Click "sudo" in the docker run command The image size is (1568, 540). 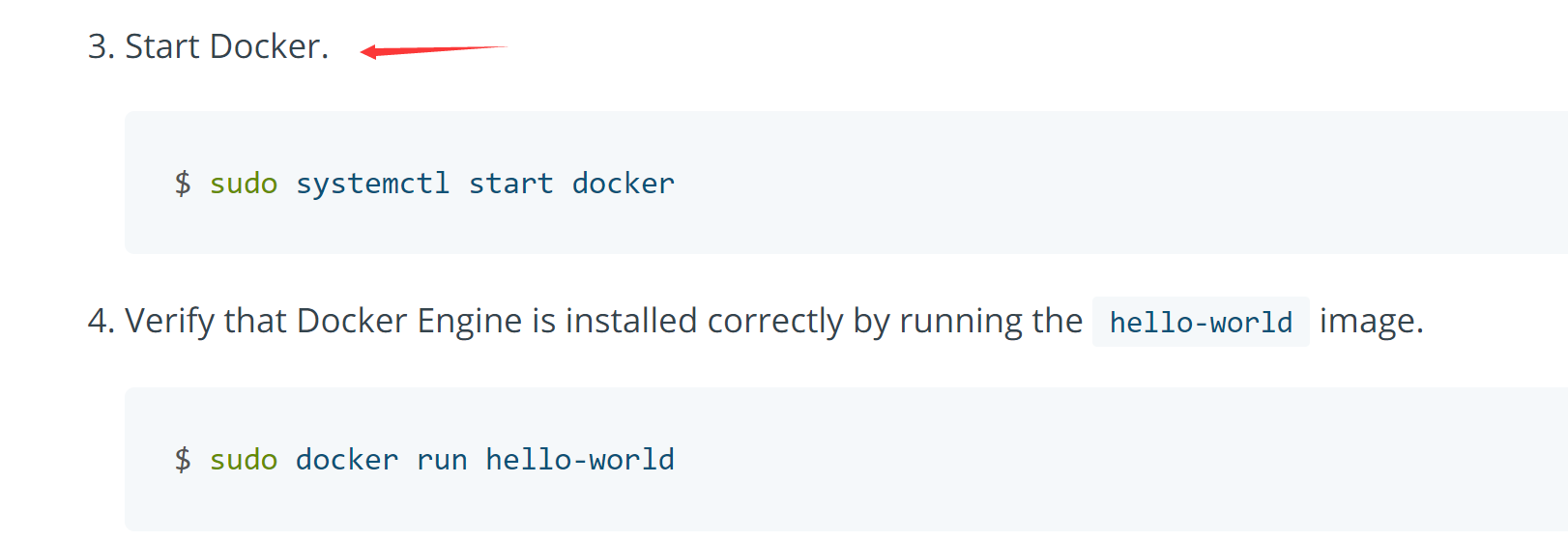click(244, 460)
